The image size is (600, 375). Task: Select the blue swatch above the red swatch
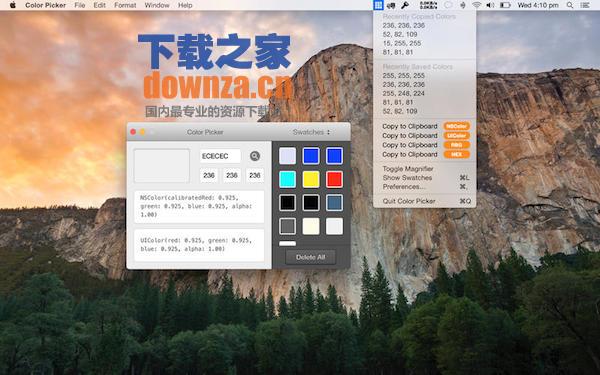coord(334,156)
